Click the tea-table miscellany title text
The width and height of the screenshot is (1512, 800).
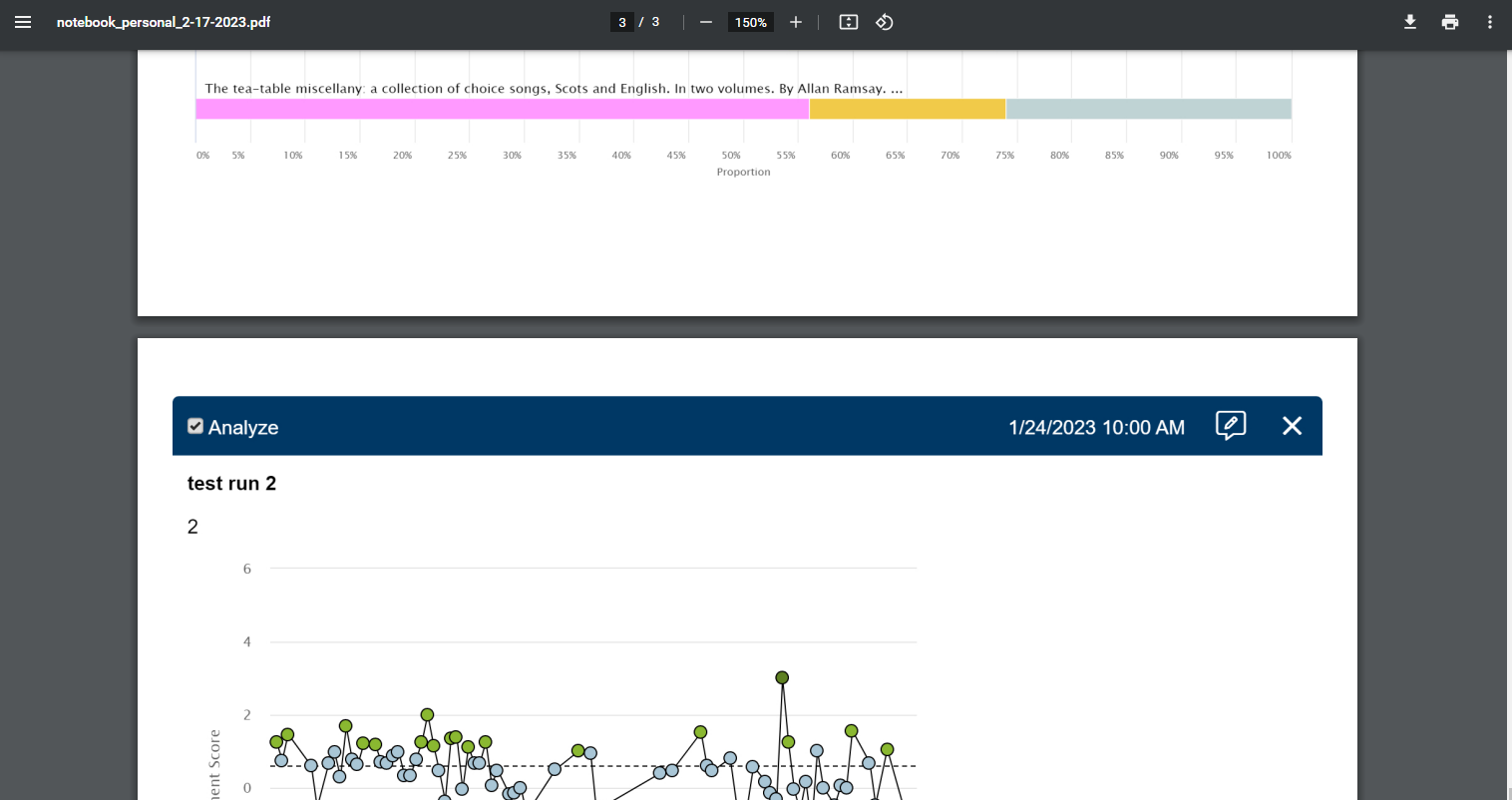click(554, 89)
